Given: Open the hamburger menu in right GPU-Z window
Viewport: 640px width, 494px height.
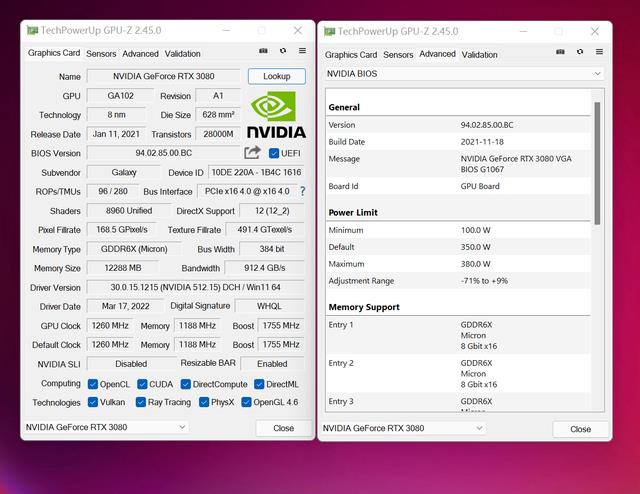Looking at the screenshot, I should point(599,52).
